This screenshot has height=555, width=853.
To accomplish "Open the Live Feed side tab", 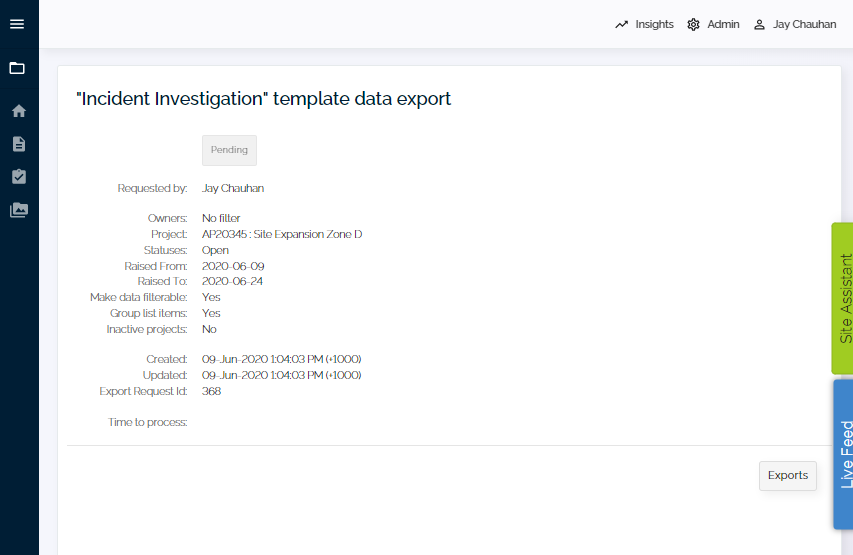I will (844, 454).
